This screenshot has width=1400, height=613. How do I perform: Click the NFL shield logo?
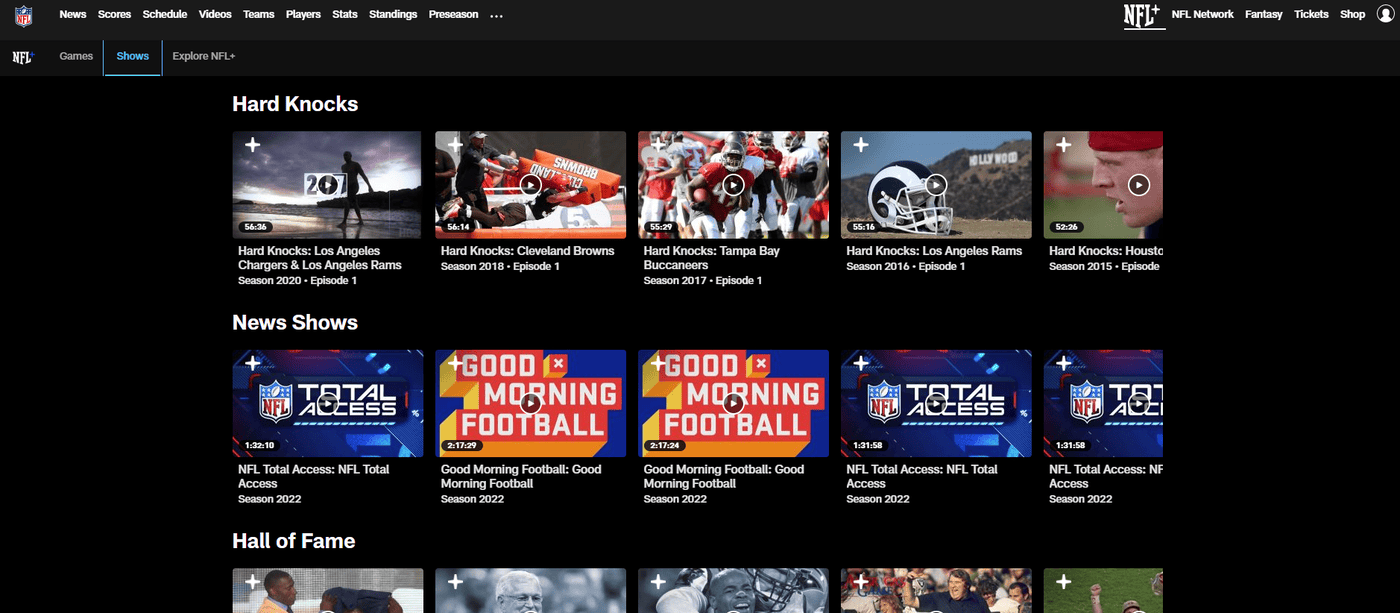(22, 14)
